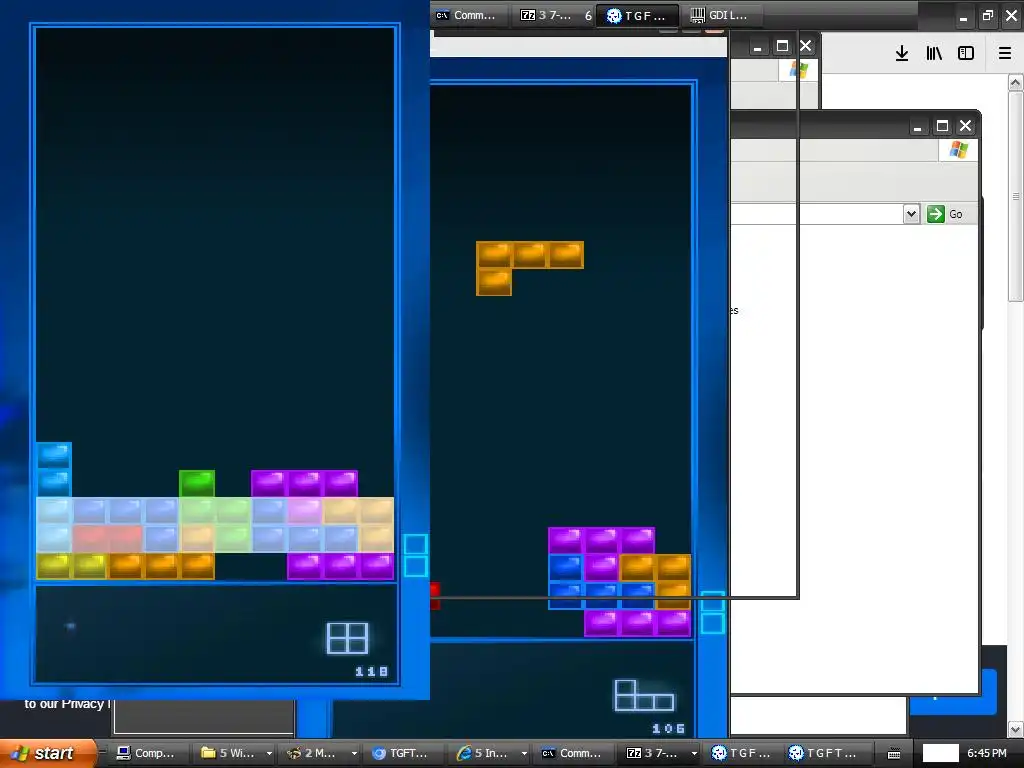Open the Firefox library bookshelf icon

934,53
